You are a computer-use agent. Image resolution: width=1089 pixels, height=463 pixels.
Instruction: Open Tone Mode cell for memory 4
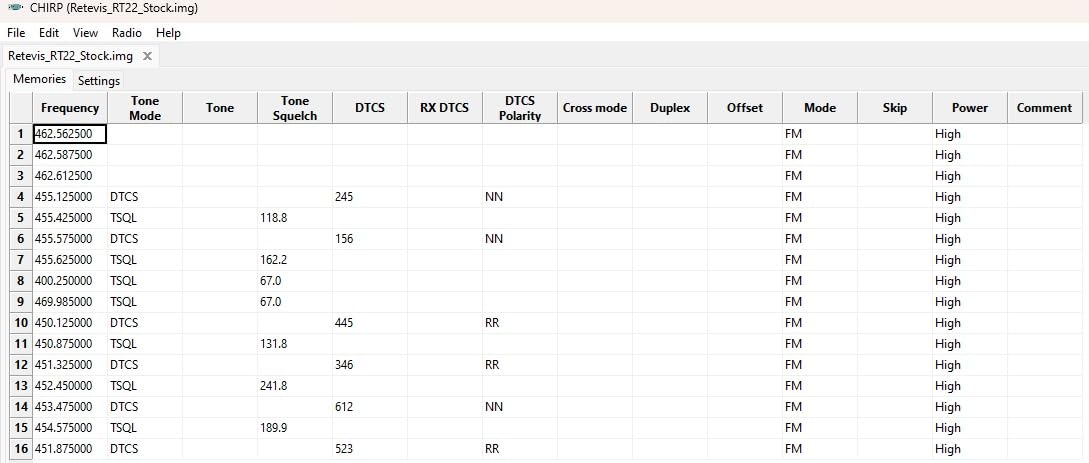[145, 197]
